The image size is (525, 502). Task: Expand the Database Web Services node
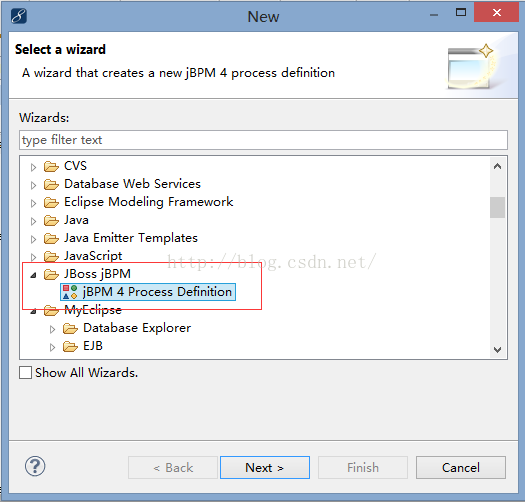pyautogui.click(x=33, y=185)
